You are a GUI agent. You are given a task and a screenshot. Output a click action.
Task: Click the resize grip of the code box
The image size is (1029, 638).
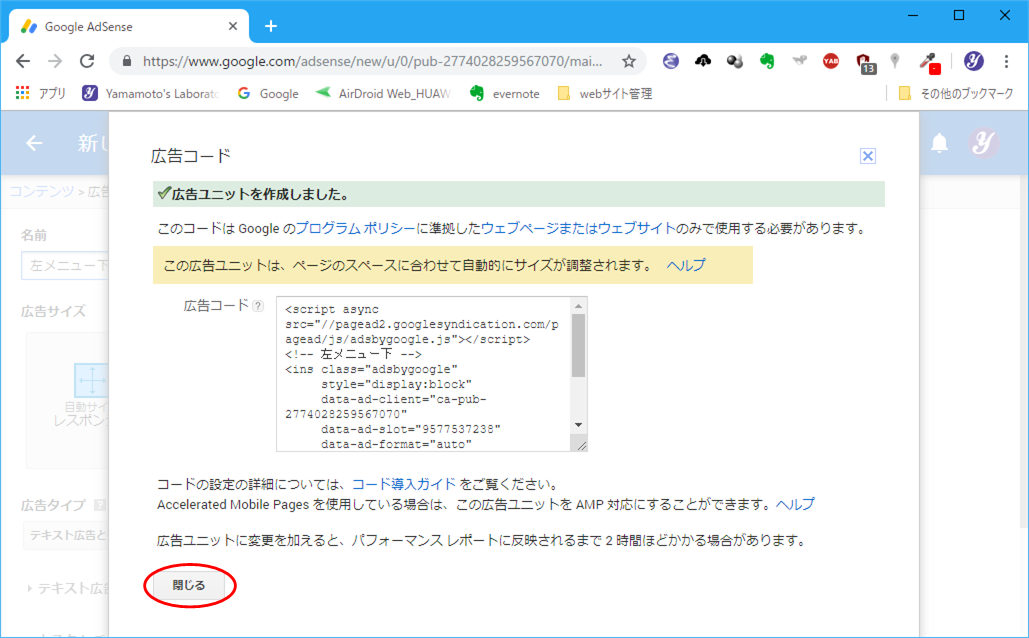[581, 446]
